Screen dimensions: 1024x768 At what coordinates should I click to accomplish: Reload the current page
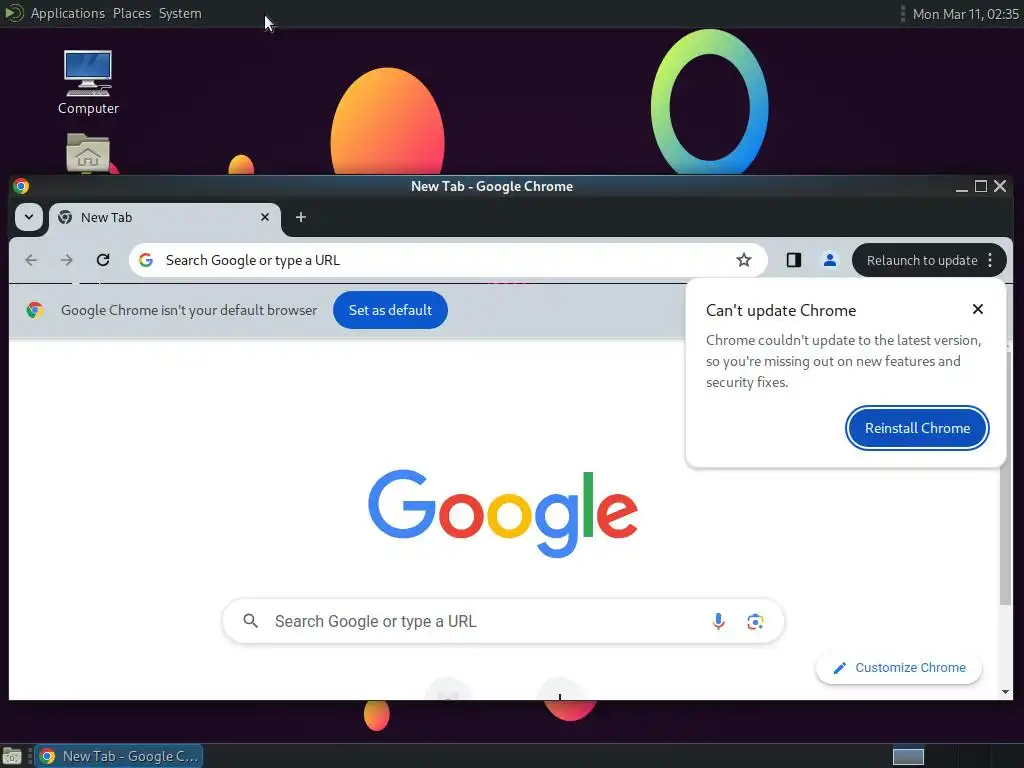pyautogui.click(x=103, y=260)
